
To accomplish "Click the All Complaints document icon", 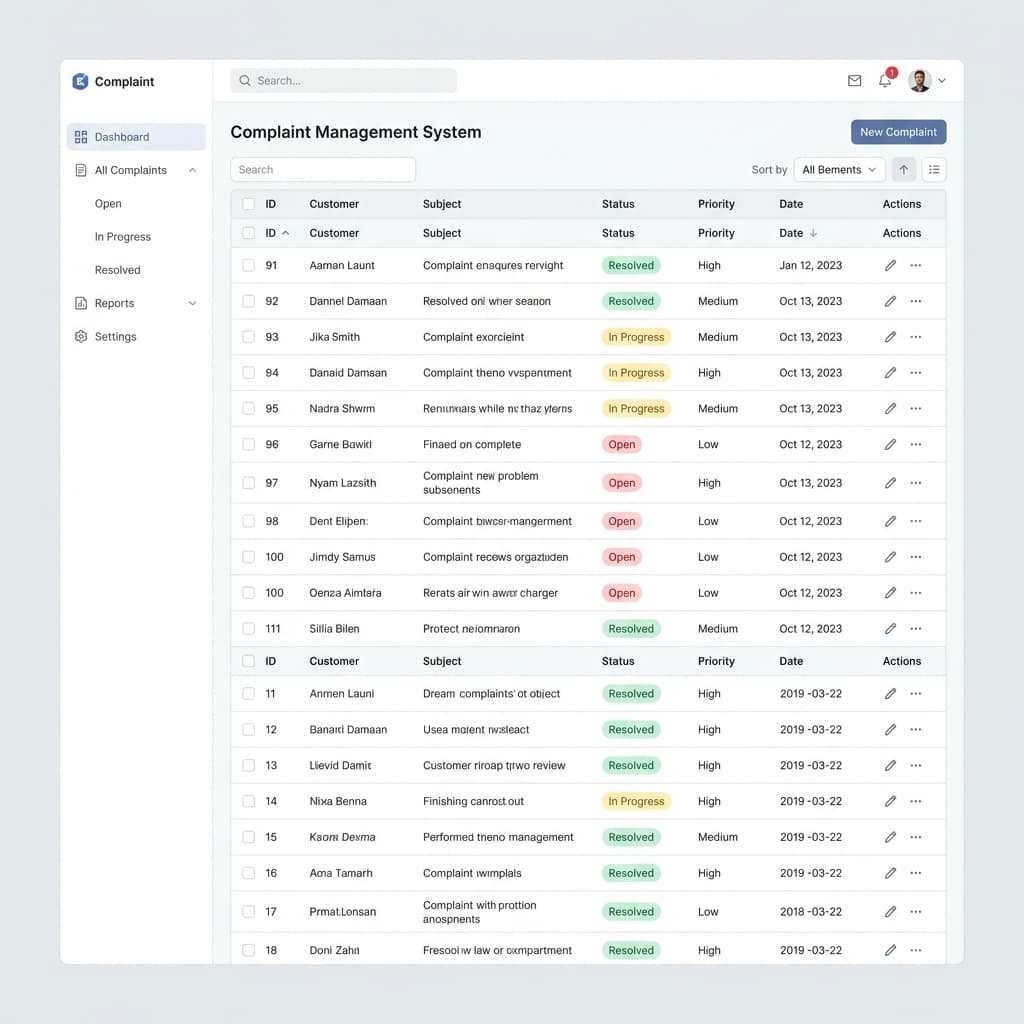I will (x=81, y=170).
